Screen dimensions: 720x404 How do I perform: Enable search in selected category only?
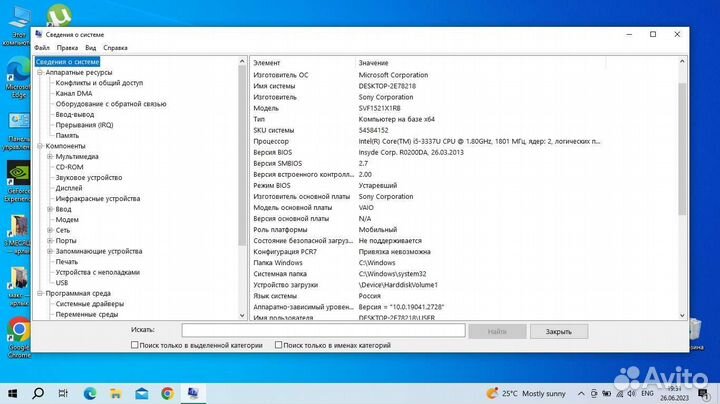coord(135,345)
